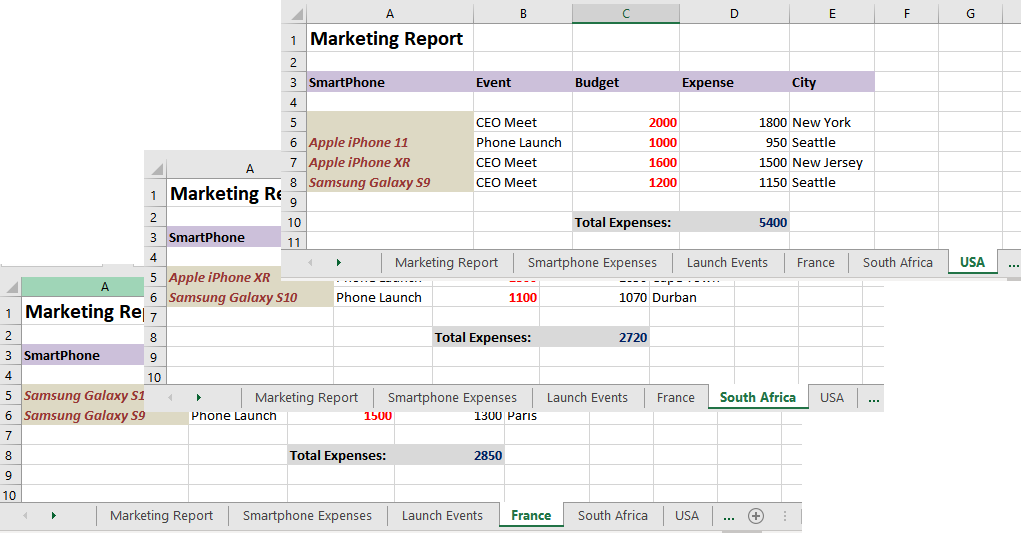
Task: Click budget value 1100 in South Africa window
Action: (x=486, y=297)
